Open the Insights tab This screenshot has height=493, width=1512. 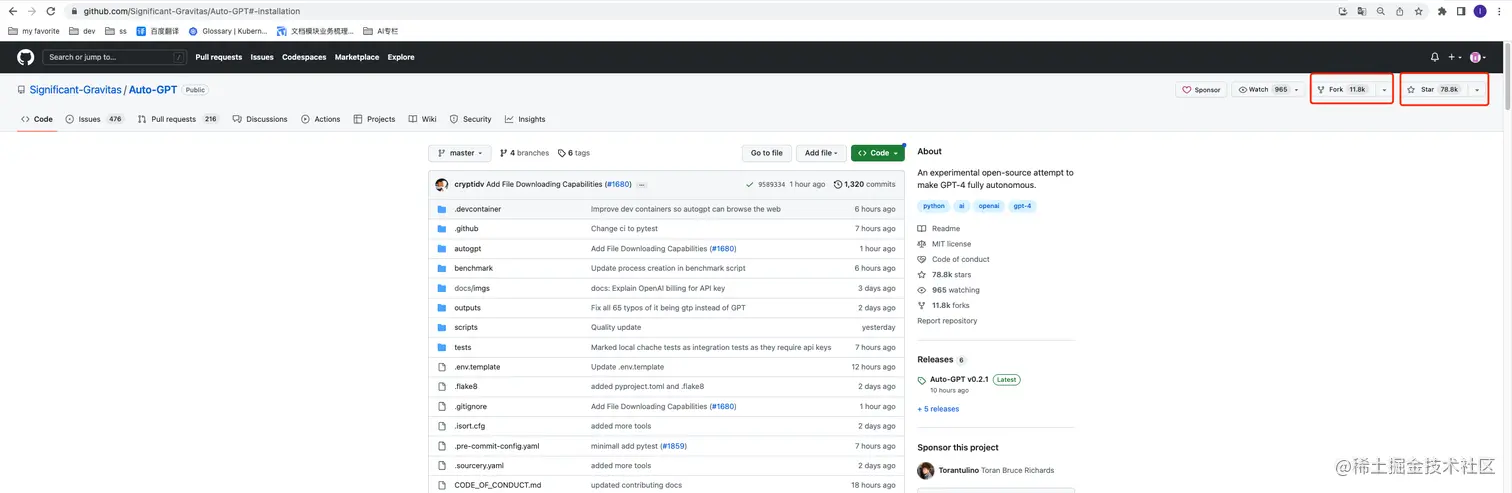click(x=525, y=119)
